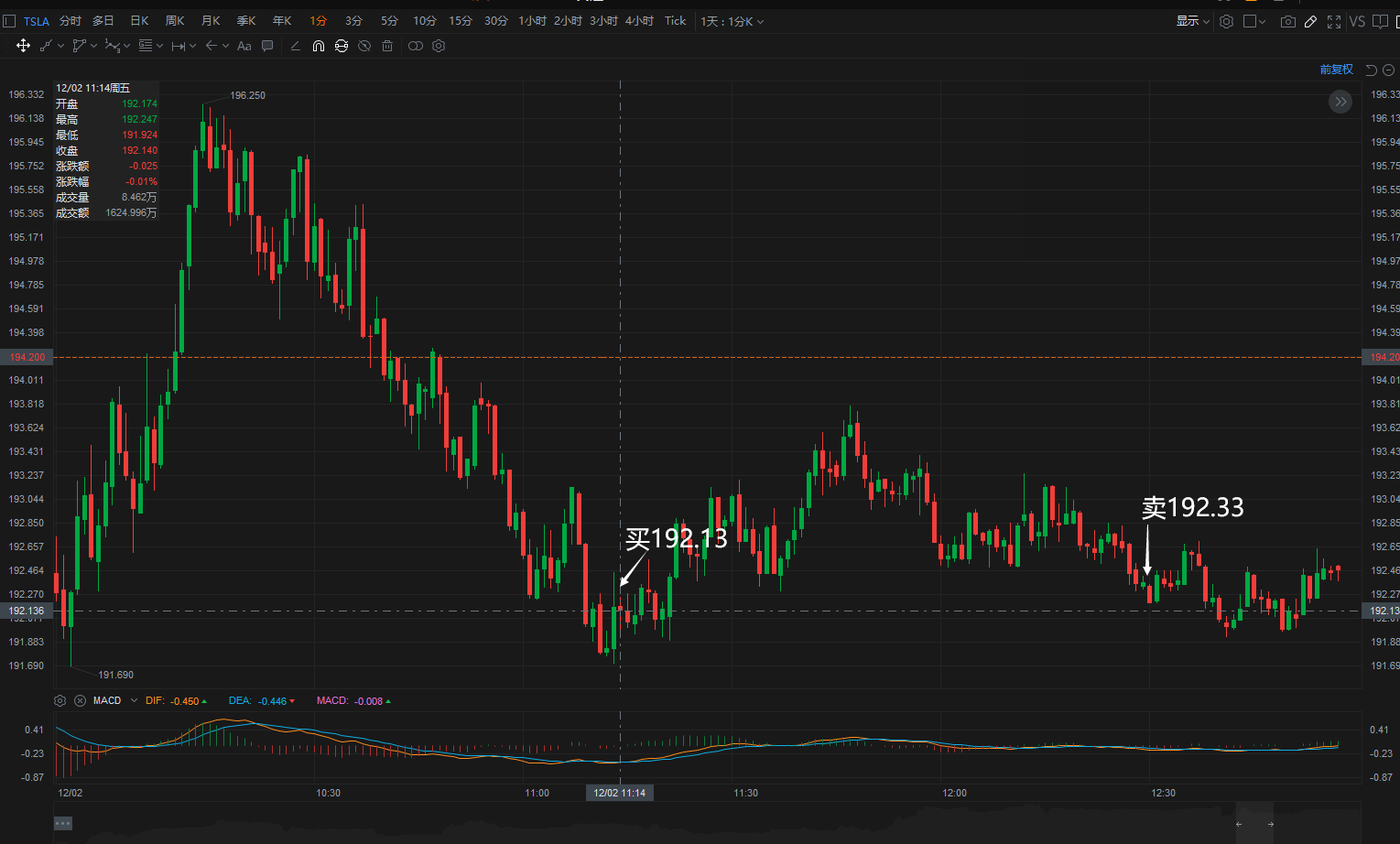Click the 194.200 price line label
This screenshot has height=844, width=1400.
click(x=27, y=357)
